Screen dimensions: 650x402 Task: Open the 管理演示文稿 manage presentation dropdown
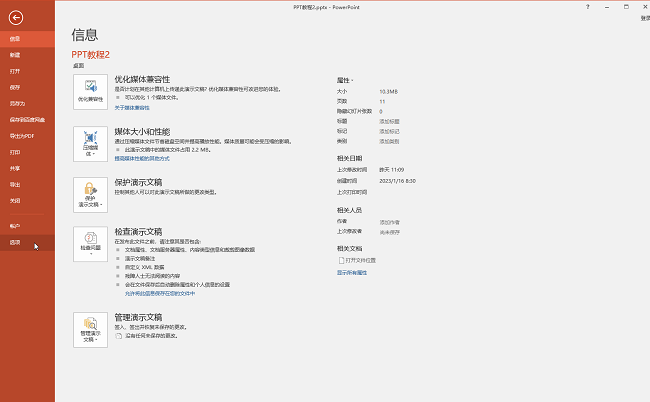90,330
